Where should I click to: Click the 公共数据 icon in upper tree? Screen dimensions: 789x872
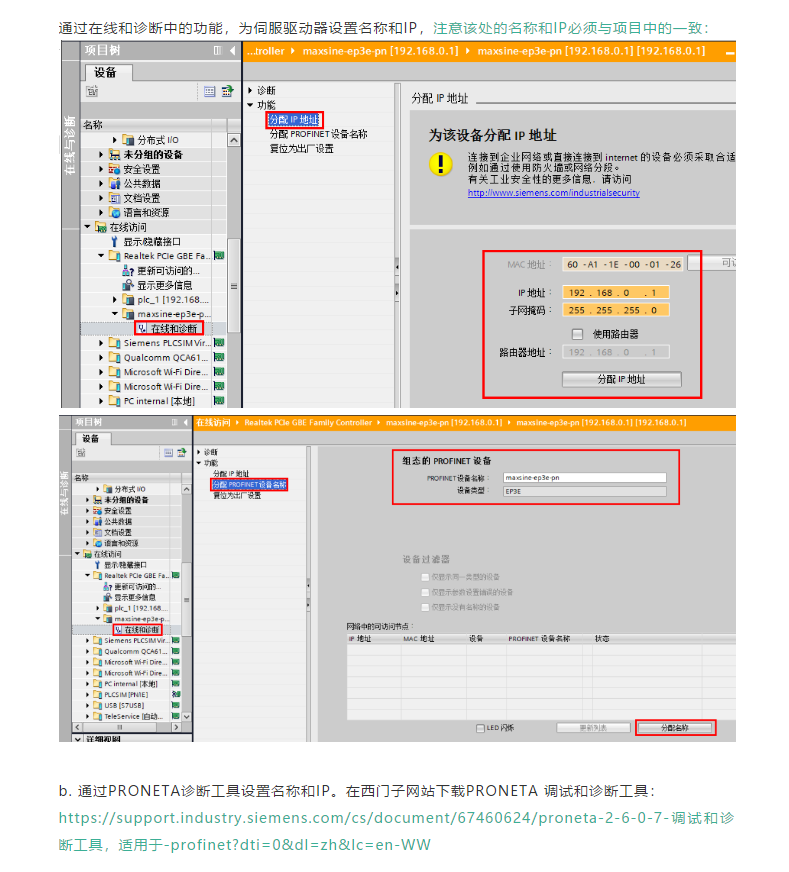[x=115, y=184]
